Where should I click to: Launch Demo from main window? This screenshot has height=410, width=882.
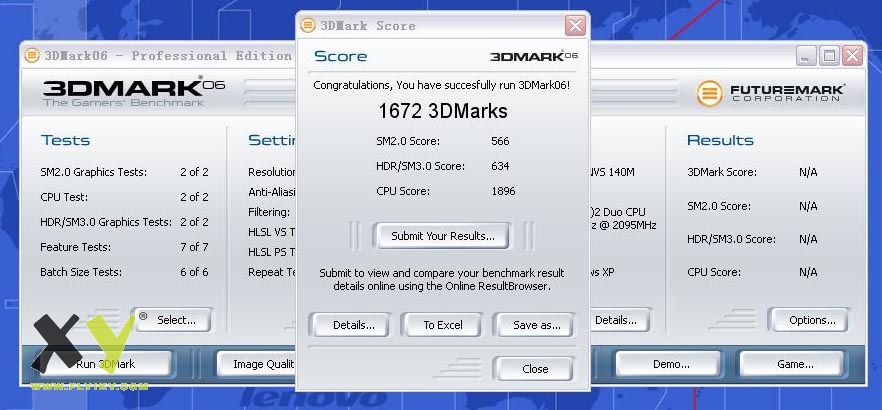(668, 364)
